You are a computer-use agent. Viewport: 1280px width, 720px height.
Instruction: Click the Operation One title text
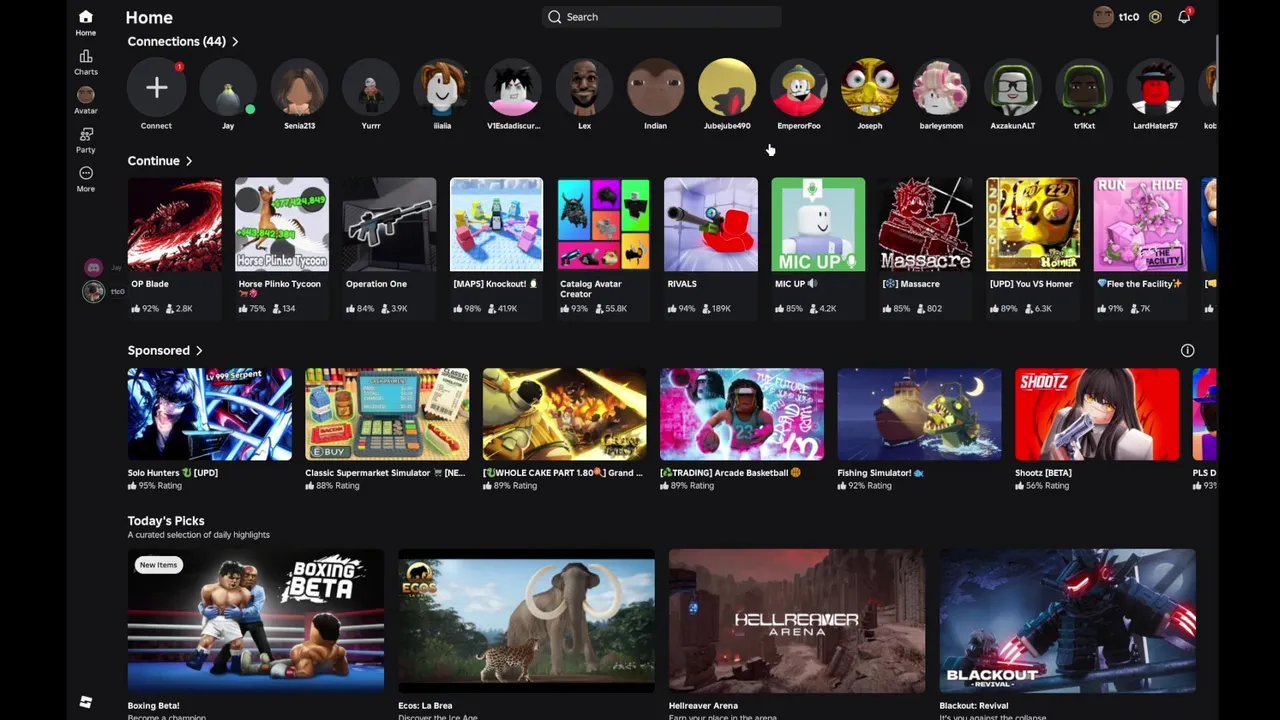pos(376,284)
